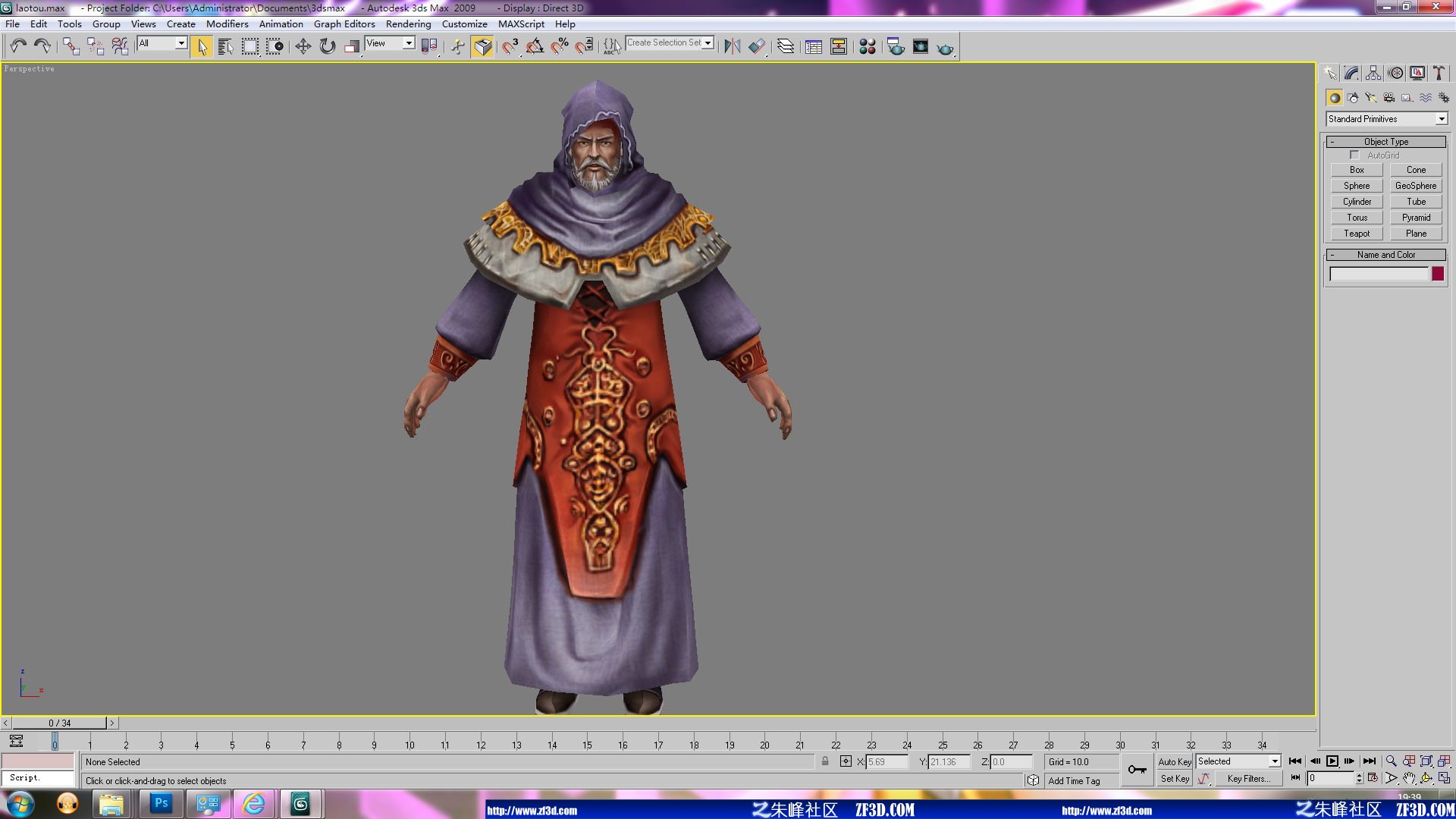Toggle Window/Crossing selection mode
This screenshot has width=1456, height=819.
click(275, 46)
